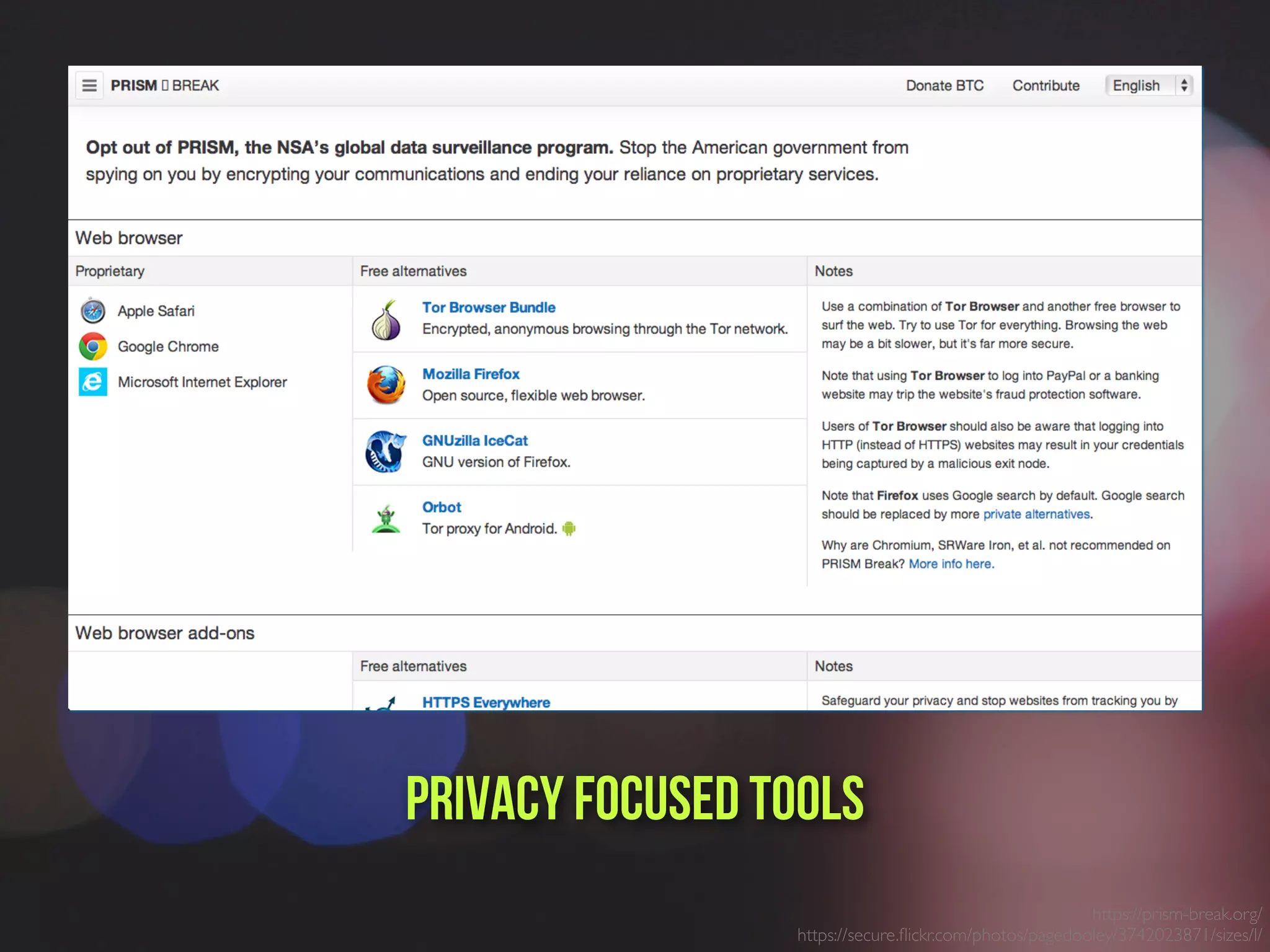This screenshot has width=1270, height=952.
Task: Click the Internet Explorer icon
Action: (93, 382)
